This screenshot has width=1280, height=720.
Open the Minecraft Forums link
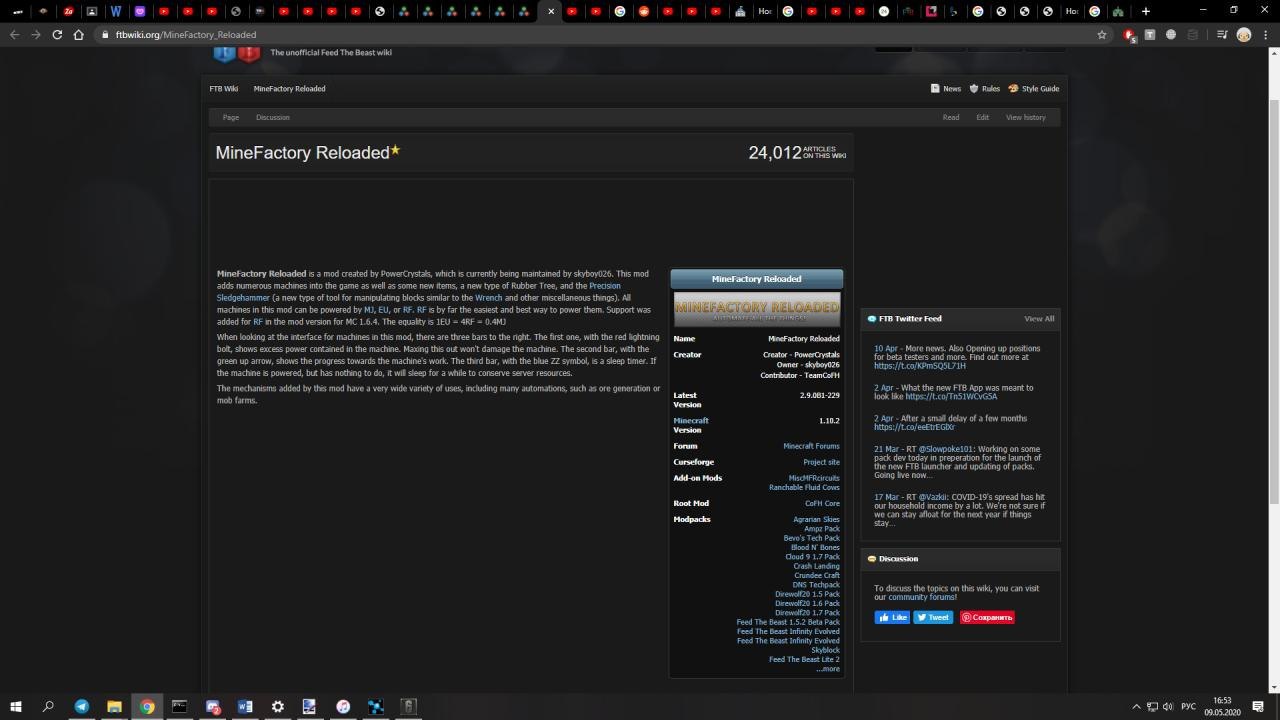pos(811,446)
